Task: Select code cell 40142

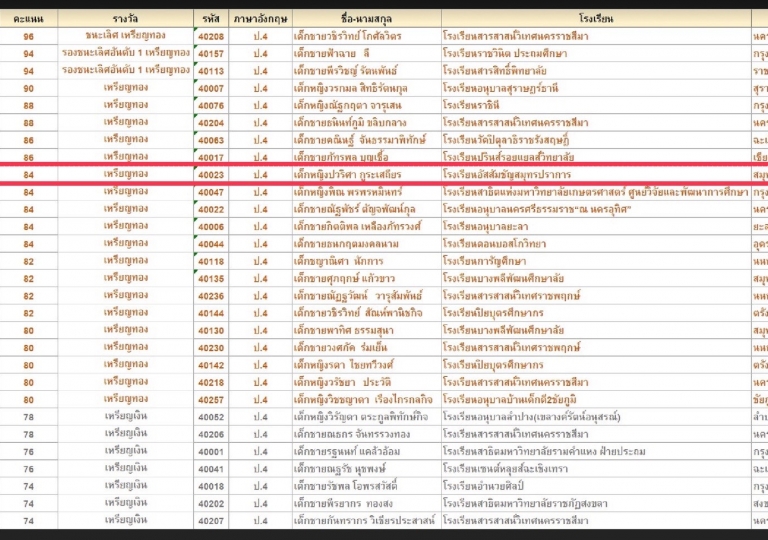Action: point(211,365)
